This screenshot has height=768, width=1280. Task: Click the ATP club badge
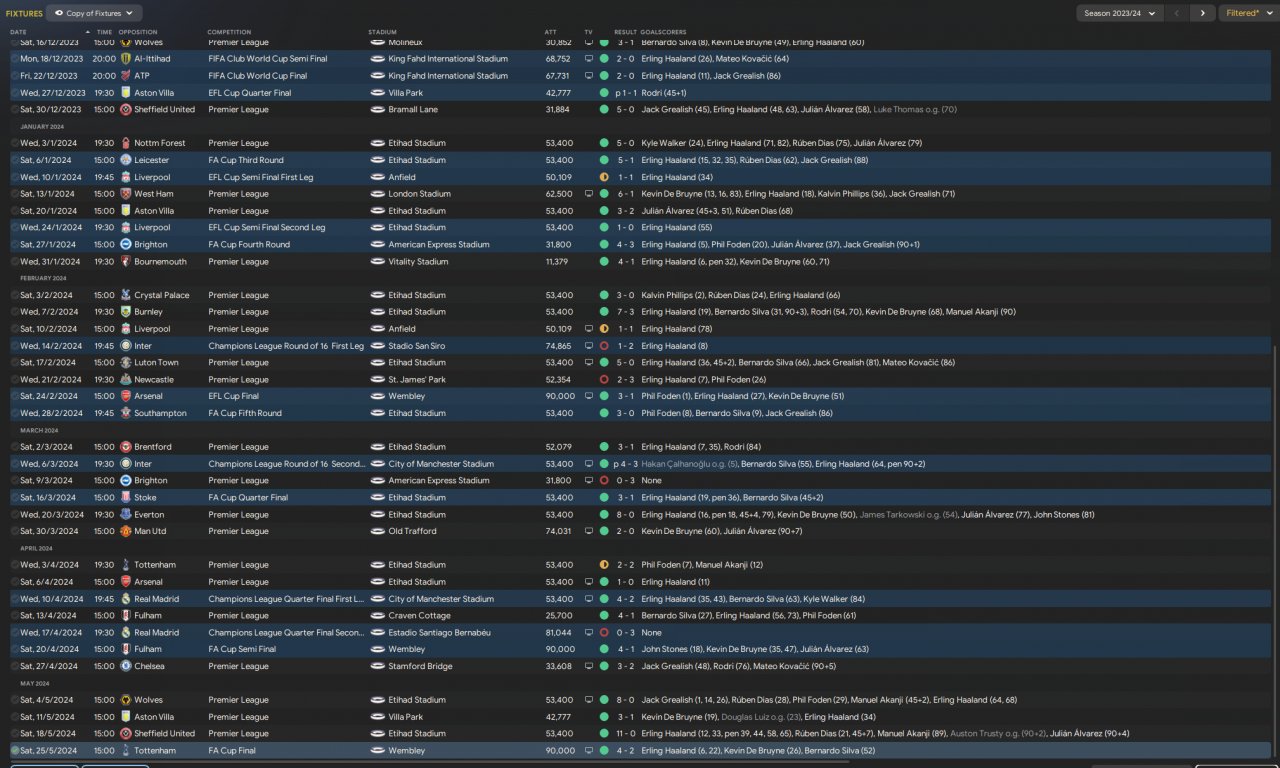(x=125, y=76)
